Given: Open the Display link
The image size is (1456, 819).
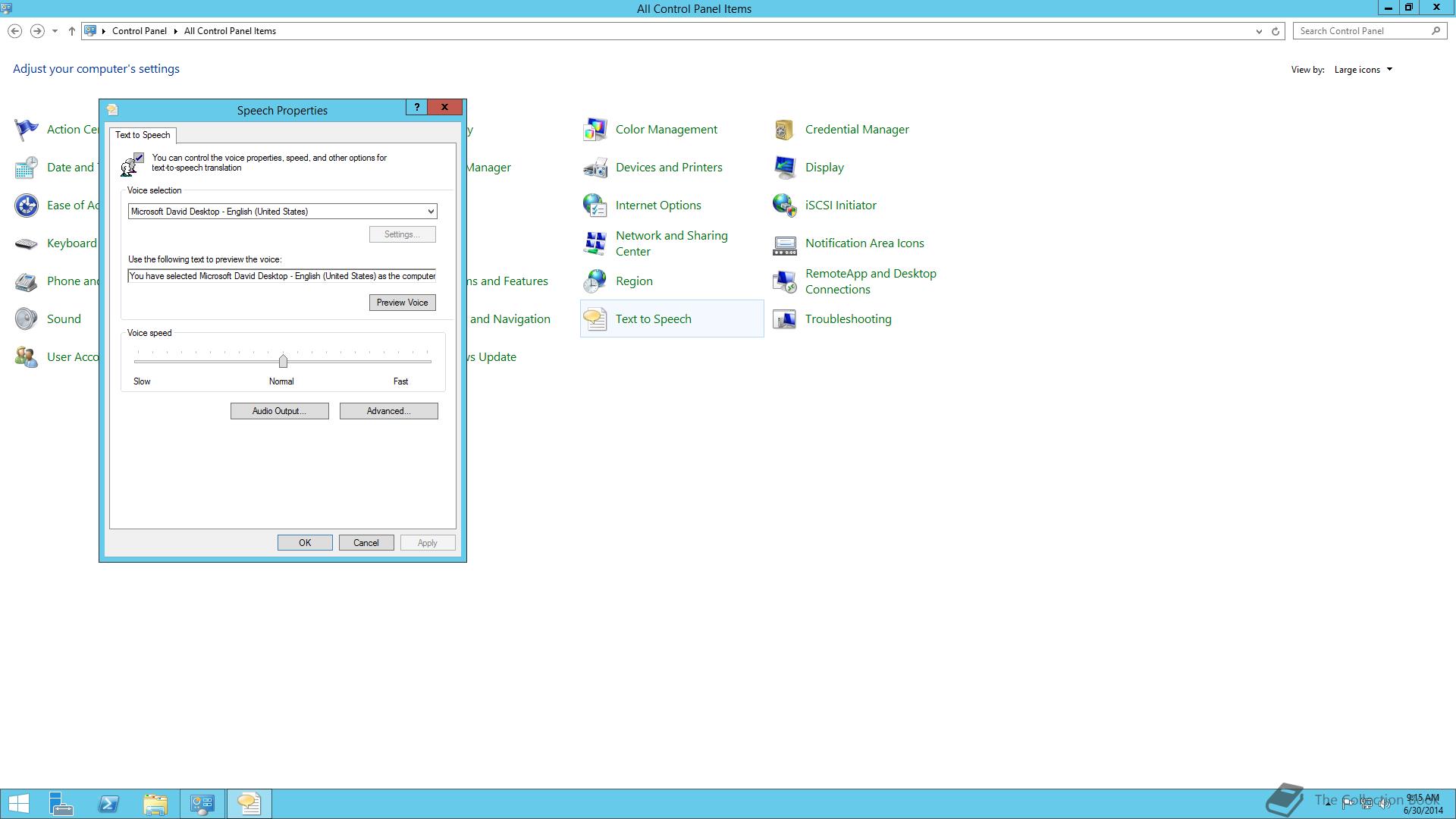Looking at the screenshot, I should coord(824,168).
